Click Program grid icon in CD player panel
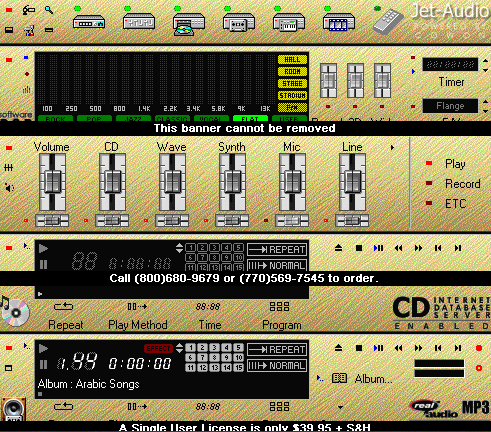Screen dimensions: 491x432 tap(279, 306)
